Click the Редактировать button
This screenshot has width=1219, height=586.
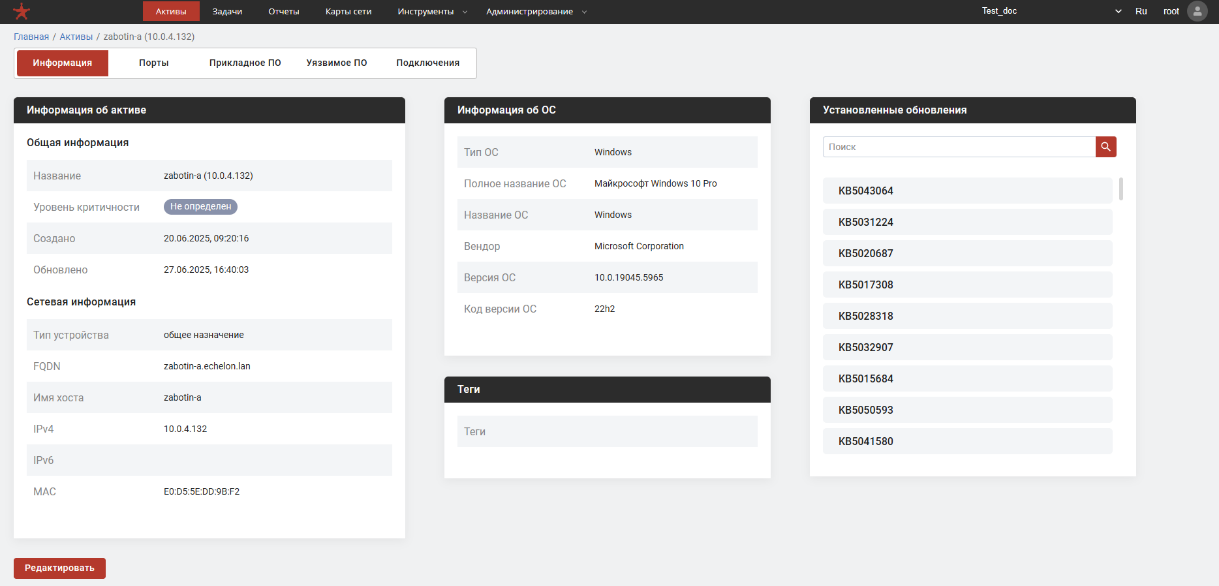60,568
